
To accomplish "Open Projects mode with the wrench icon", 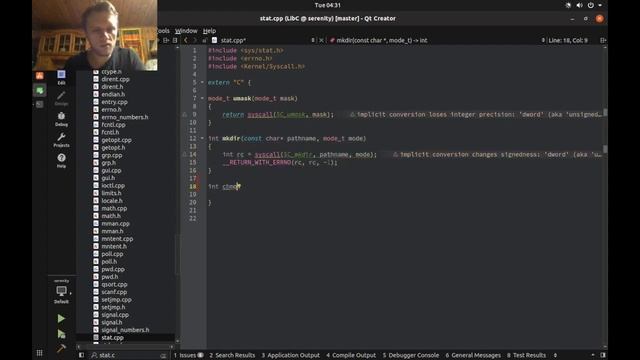I will [61, 140].
